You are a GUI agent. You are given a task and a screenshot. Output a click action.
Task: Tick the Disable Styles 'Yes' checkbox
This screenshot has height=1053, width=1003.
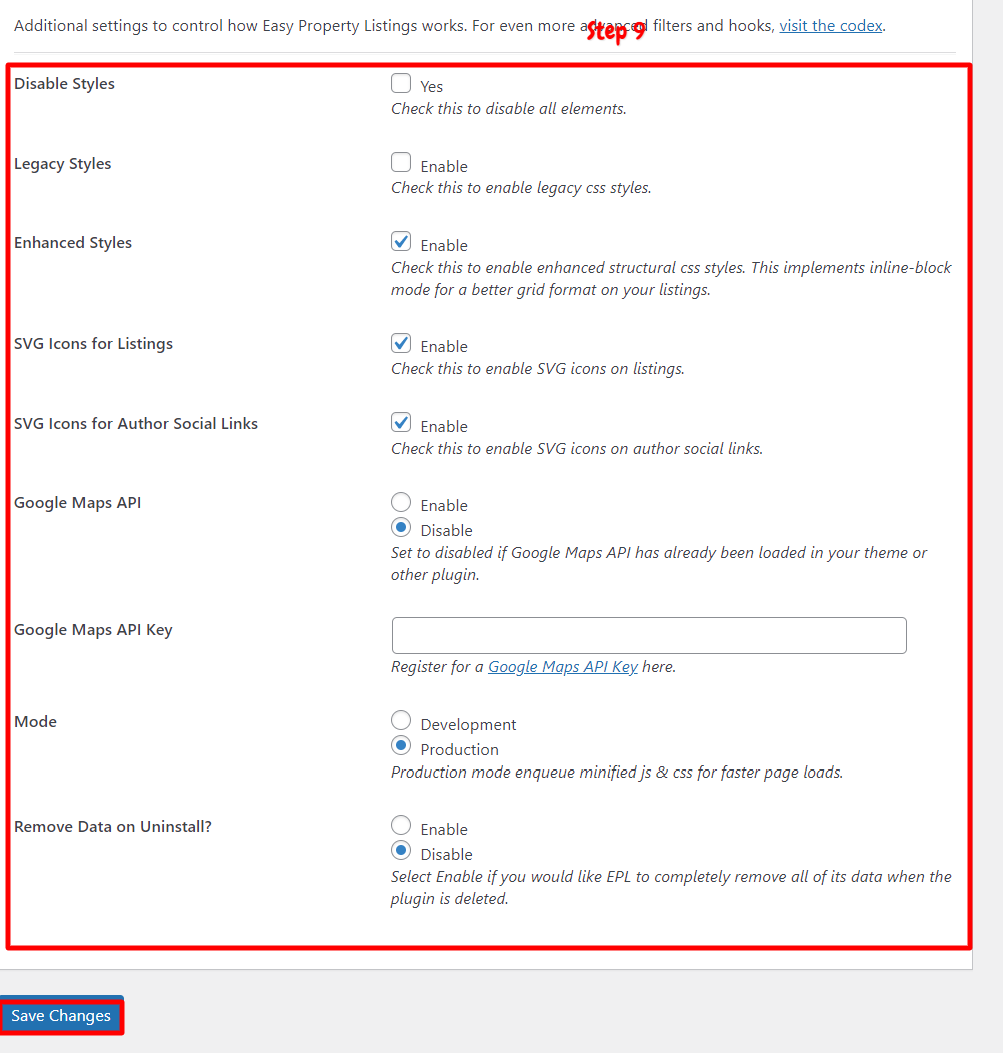(401, 83)
